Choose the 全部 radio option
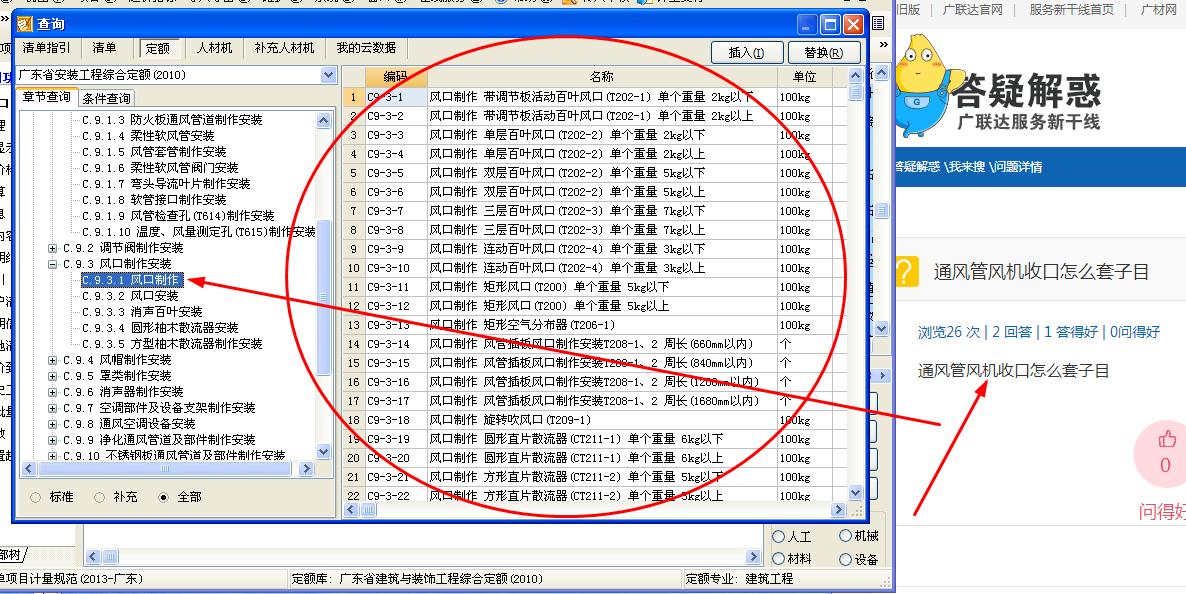Image resolution: width=1186 pixels, height=594 pixels. point(164,498)
